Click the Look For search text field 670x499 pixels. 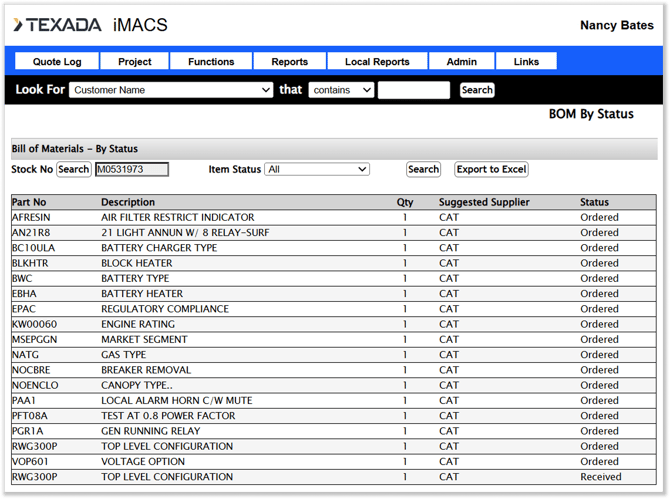(414, 90)
